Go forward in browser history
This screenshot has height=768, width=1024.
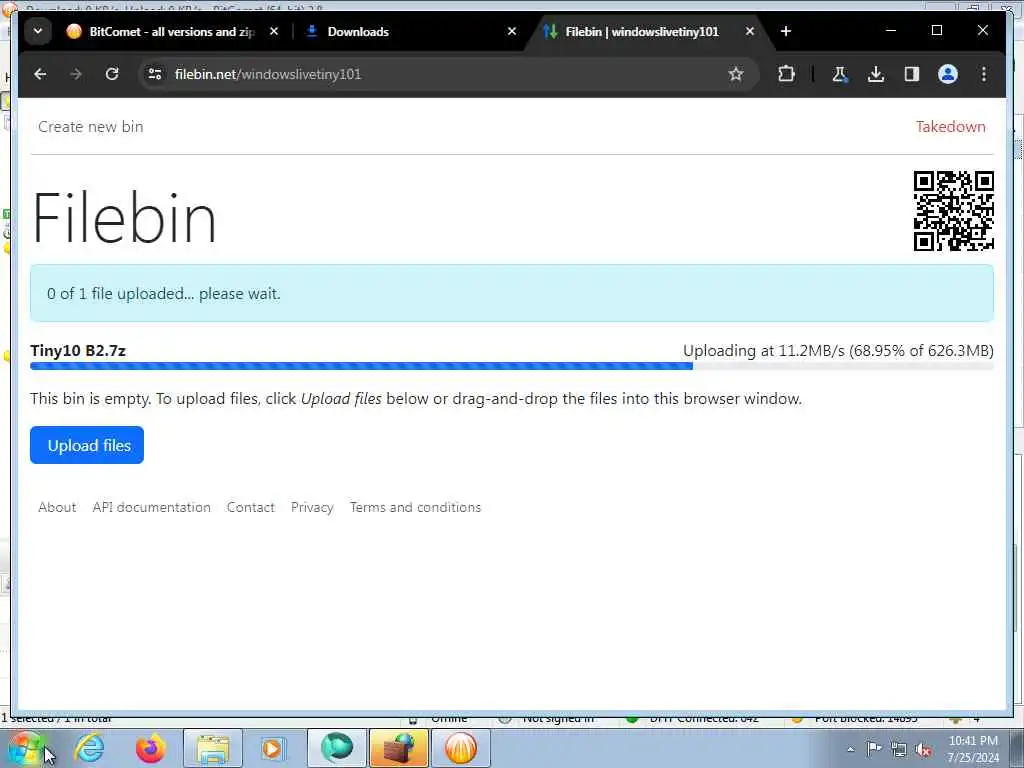(76, 74)
